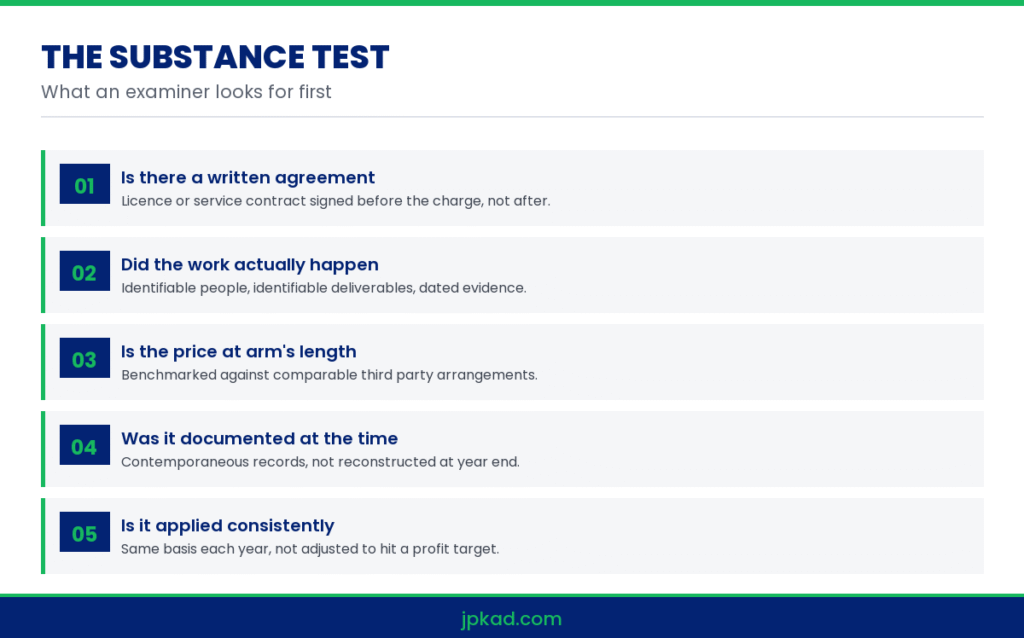Click 'Is there a written agreement' heading

[x=248, y=178]
